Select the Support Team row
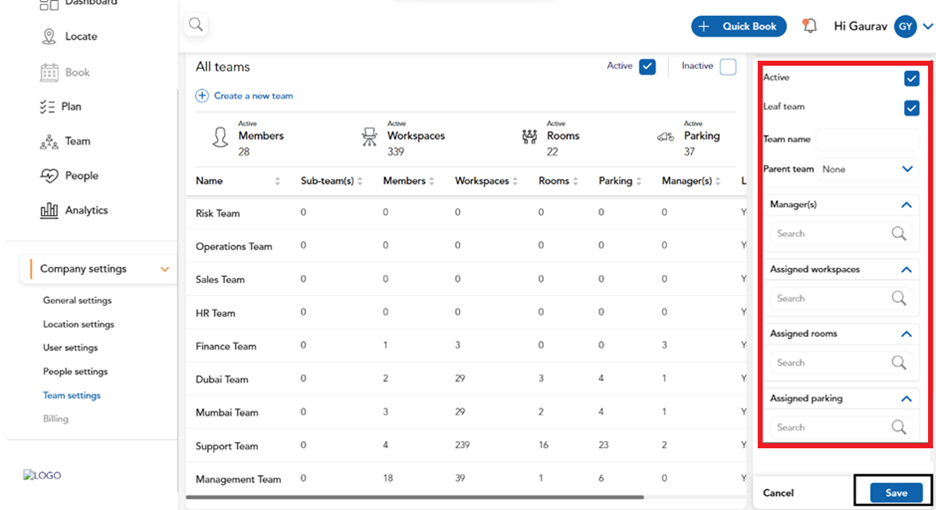This screenshot has width=936, height=510. (x=466, y=446)
